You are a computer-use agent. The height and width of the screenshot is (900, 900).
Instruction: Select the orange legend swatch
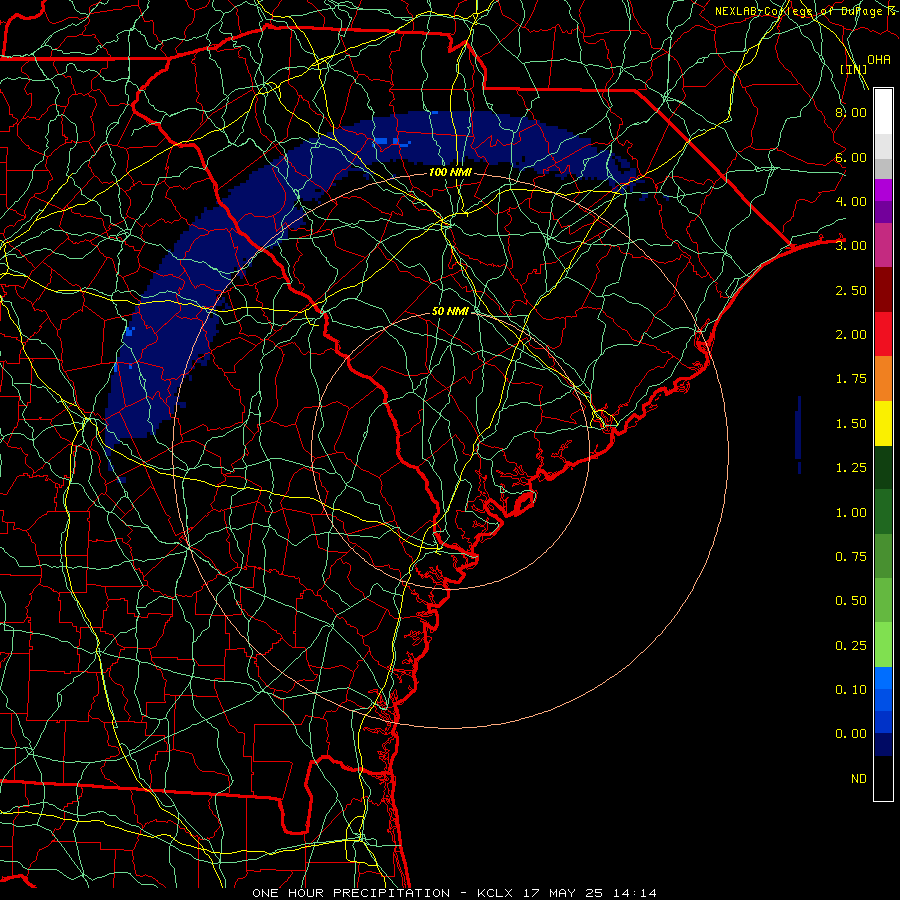point(883,379)
